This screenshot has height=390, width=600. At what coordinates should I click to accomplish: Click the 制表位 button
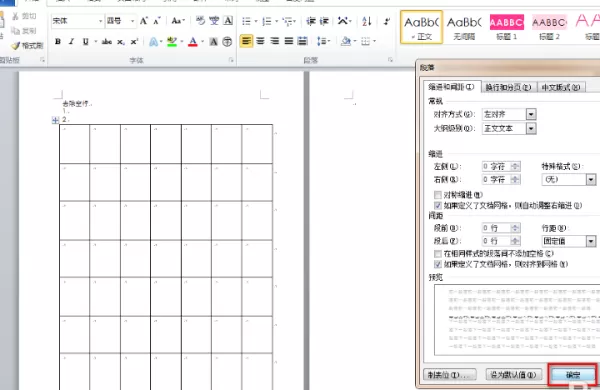pyautogui.click(x=450, y=375)
